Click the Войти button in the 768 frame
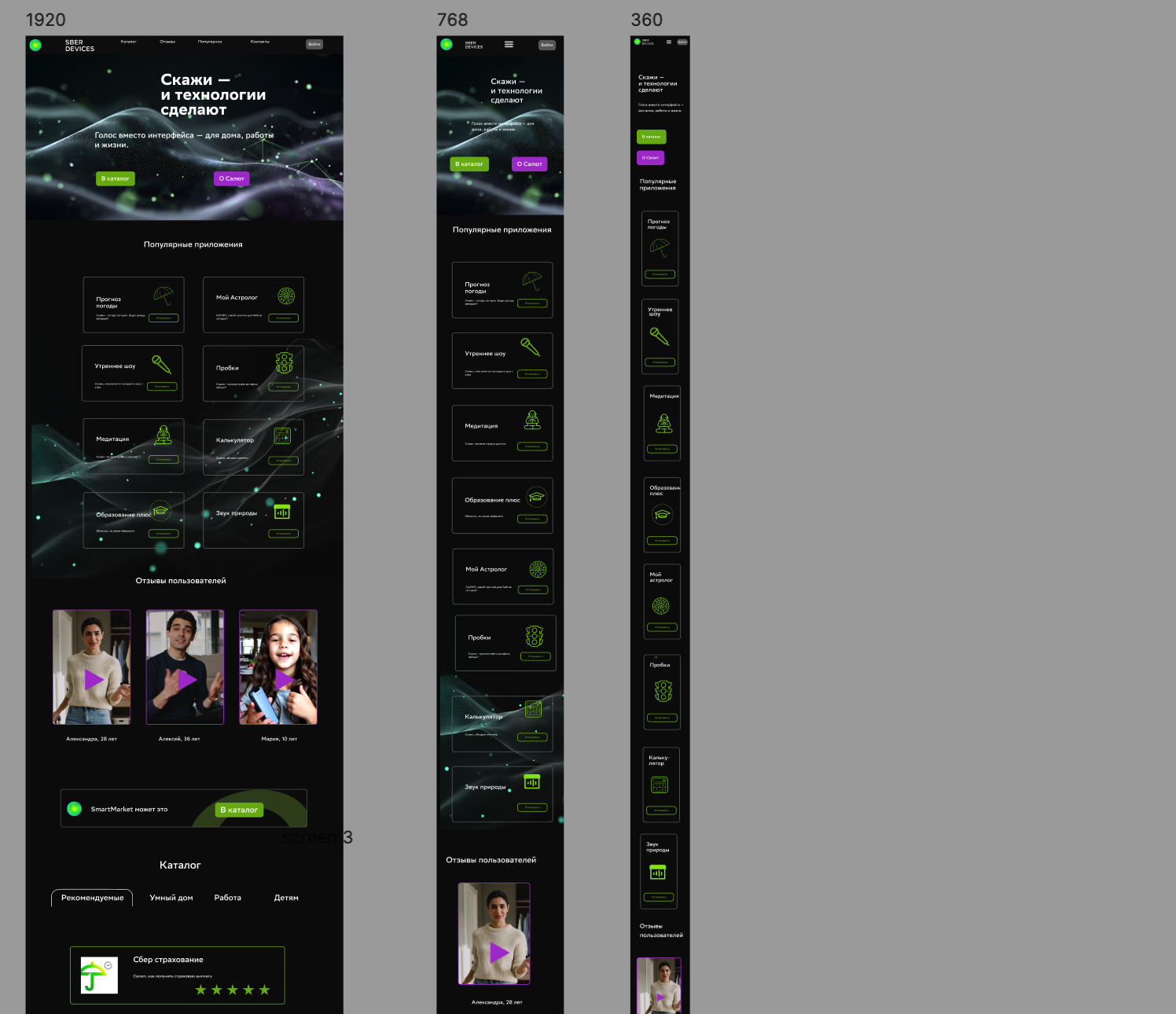 pyautogui.click(x=547, y=45)
